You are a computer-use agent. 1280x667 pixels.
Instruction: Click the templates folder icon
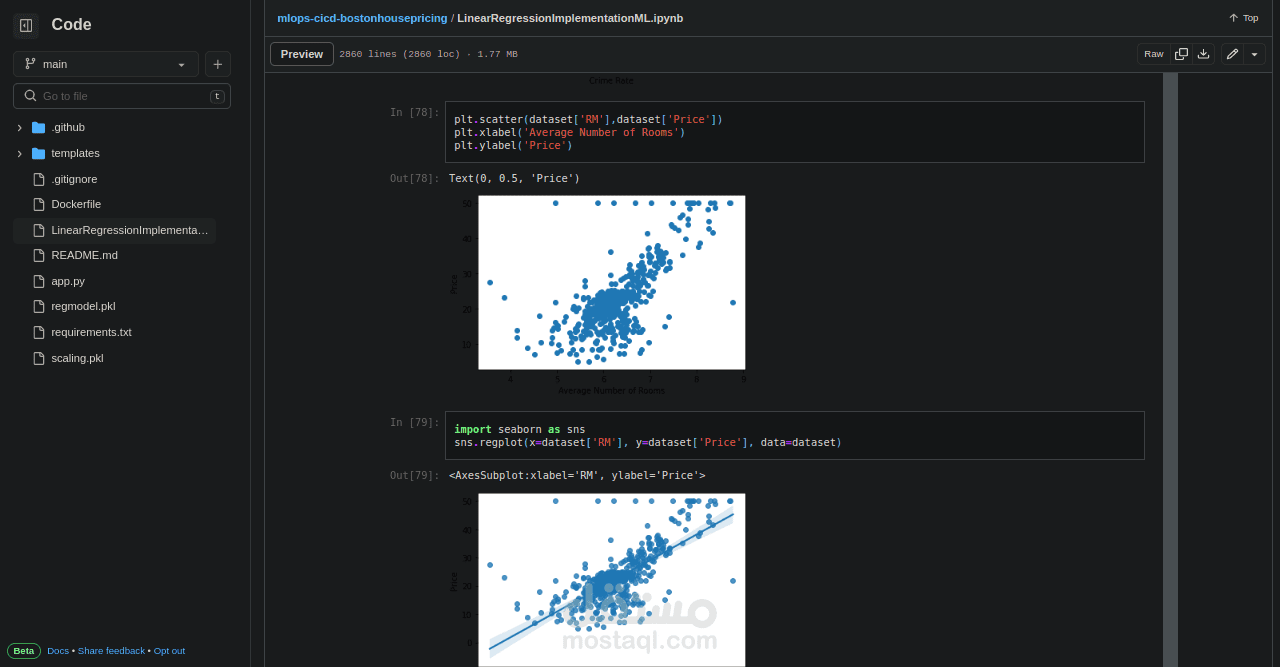point(39,153)
